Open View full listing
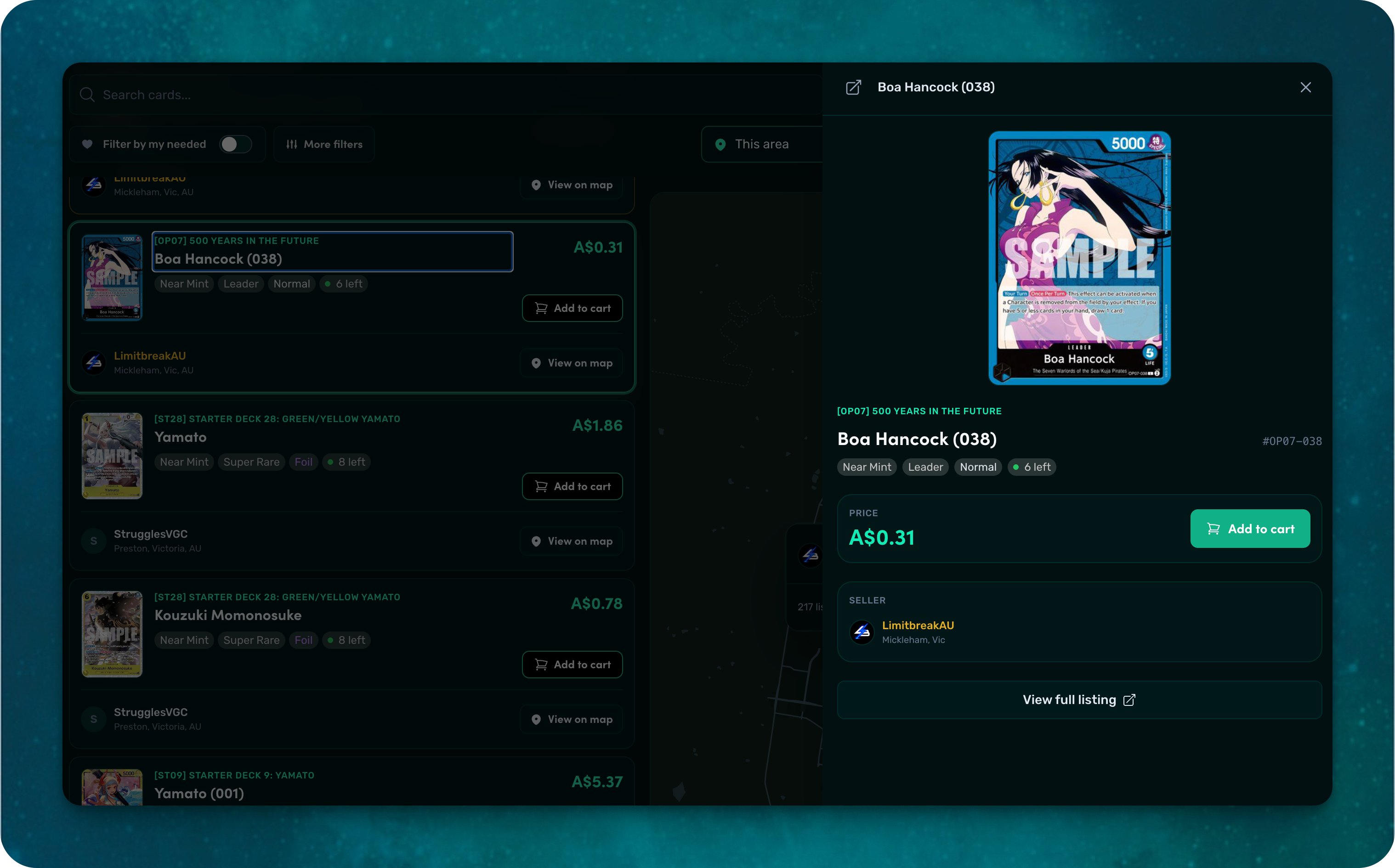Image resolution: width=1395 pixels, height=868 pixels. (x=1079, y=700)
